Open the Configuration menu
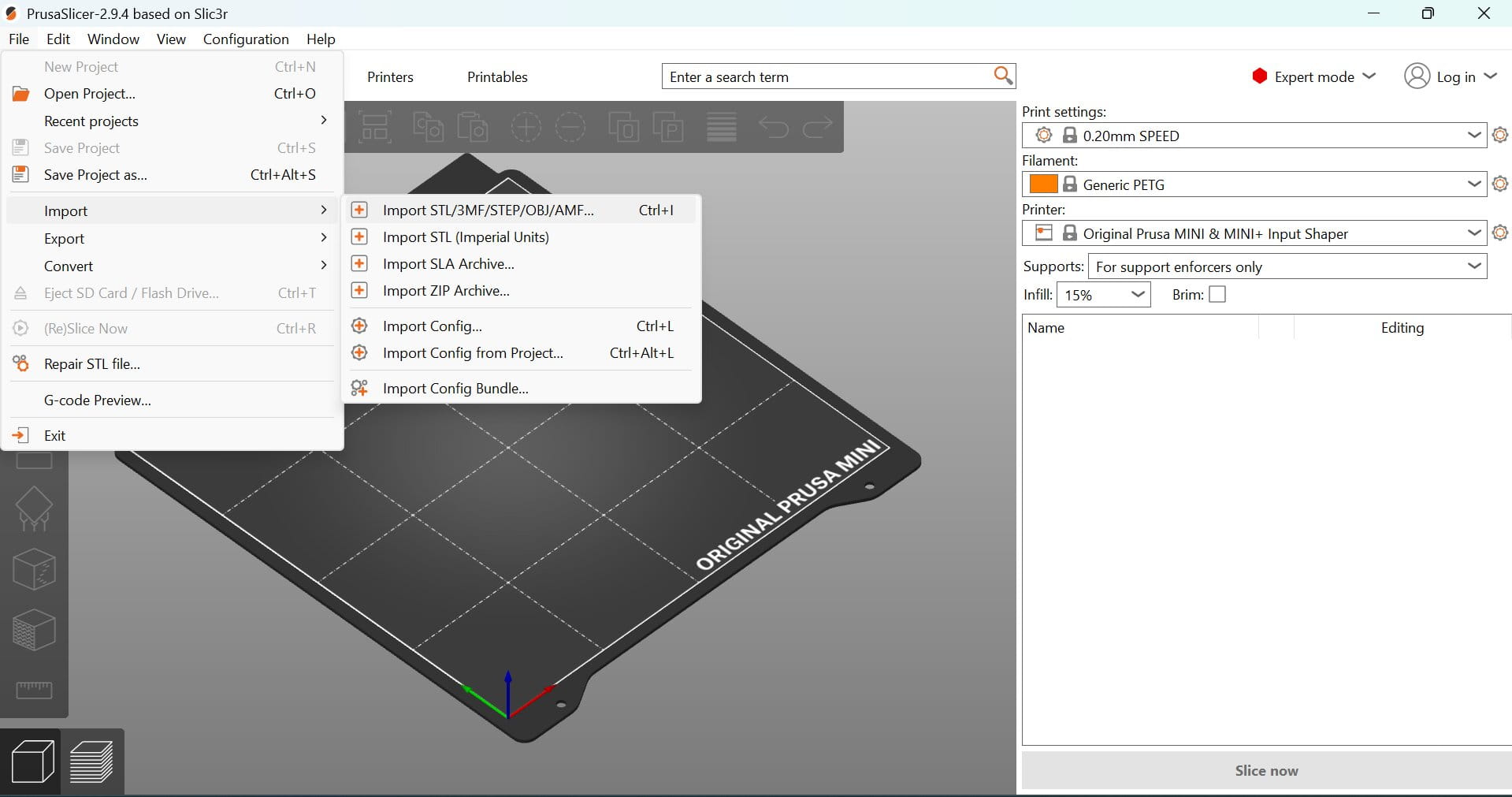The height and width of the screenshot is (797, 1512). pyautogui.click(x=246, y=39)
